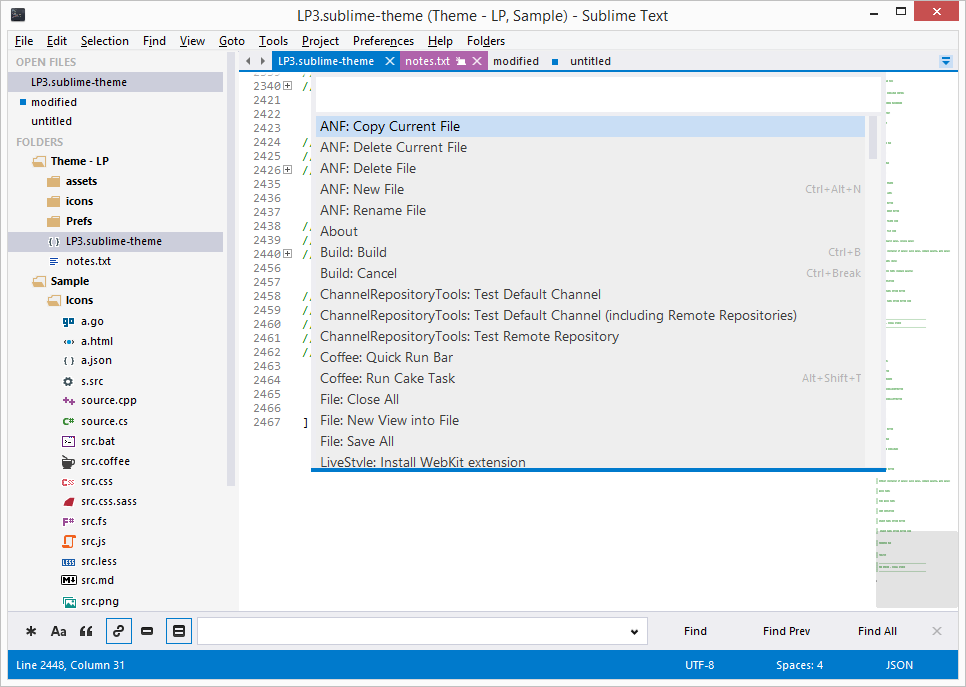
Task: Open the Preferences menu
Action: coord(383,41)
